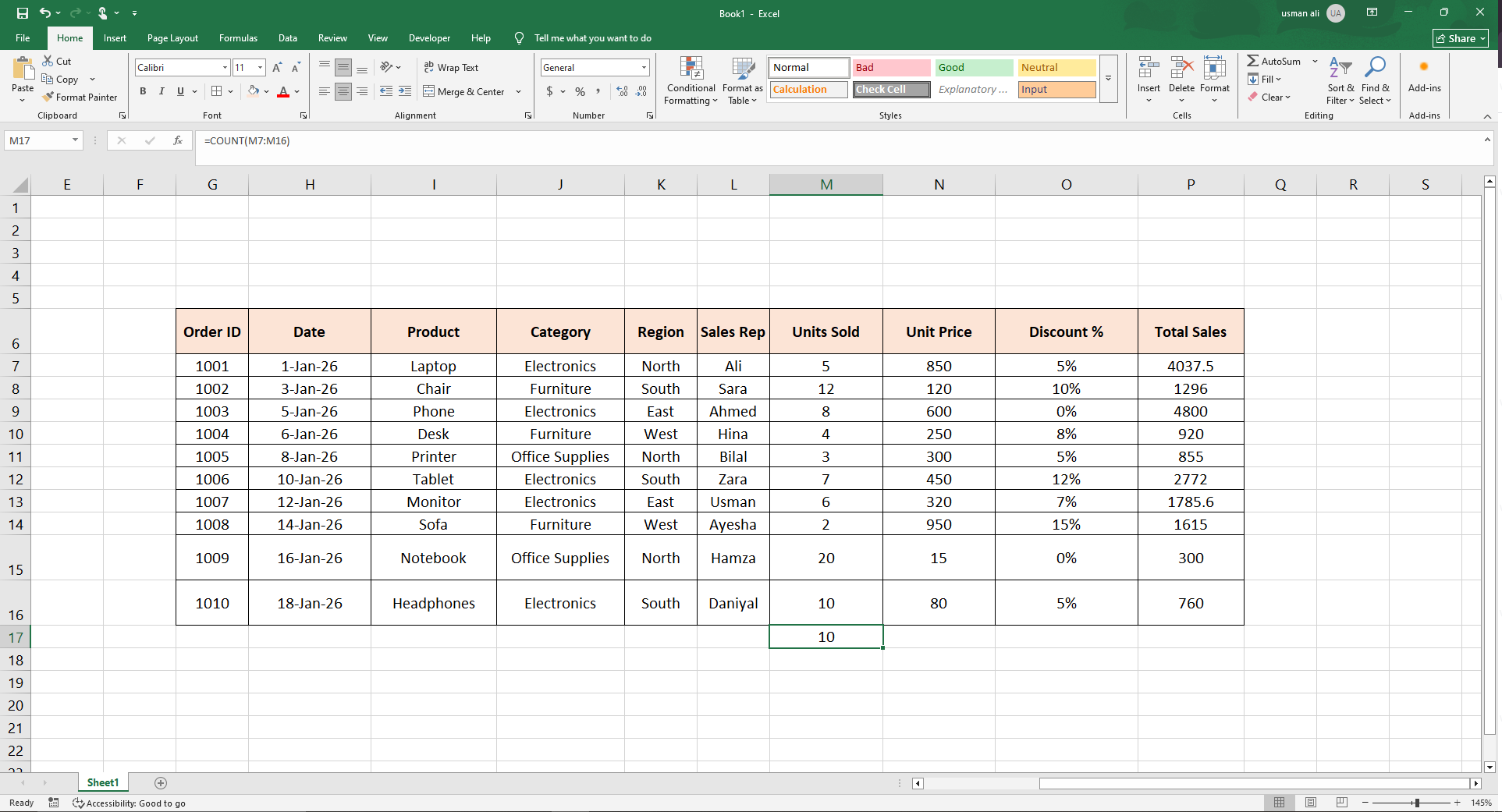The width and height of the screenshot is (1502, 812).
Task: Click the Delete cells icon
Action: pos(1181,69)
